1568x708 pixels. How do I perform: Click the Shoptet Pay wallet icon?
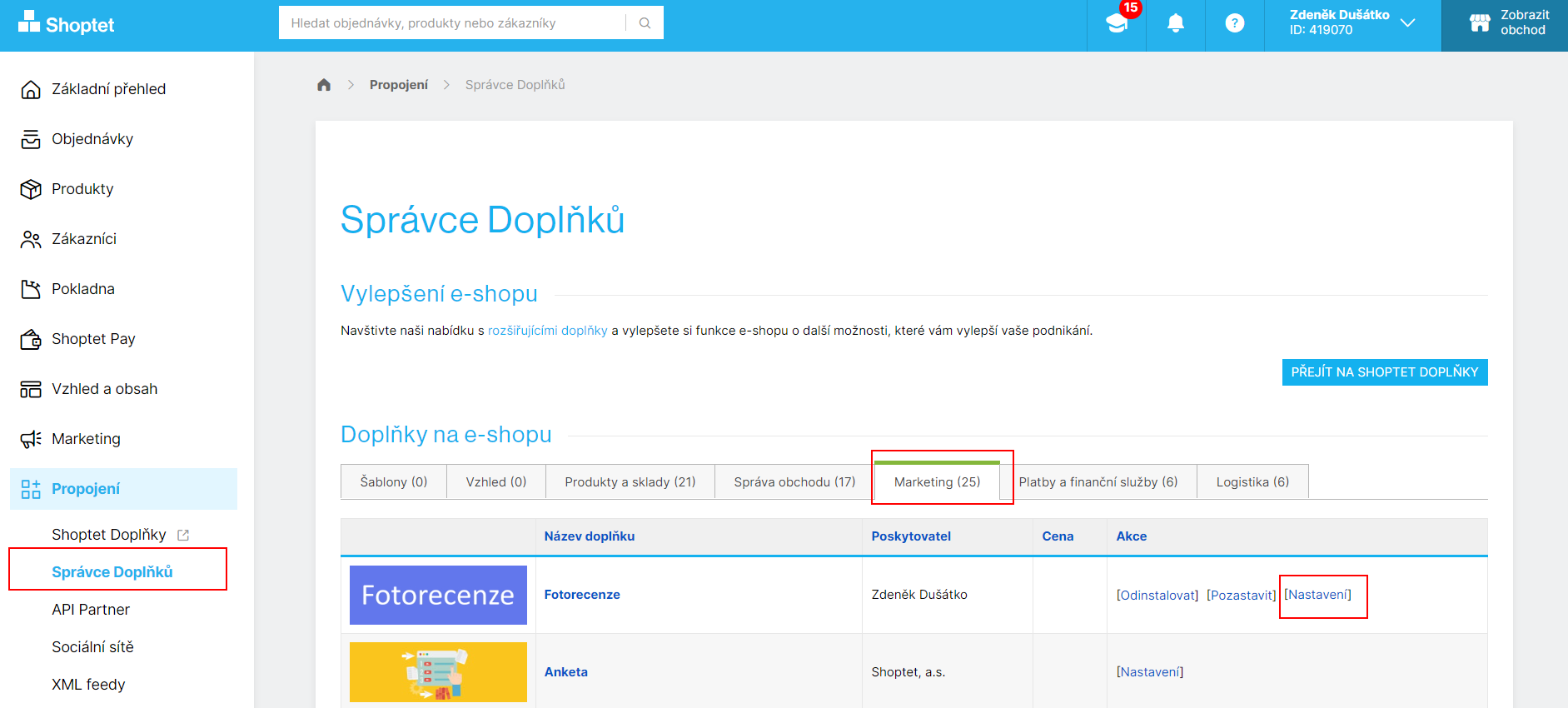[31, 339]
